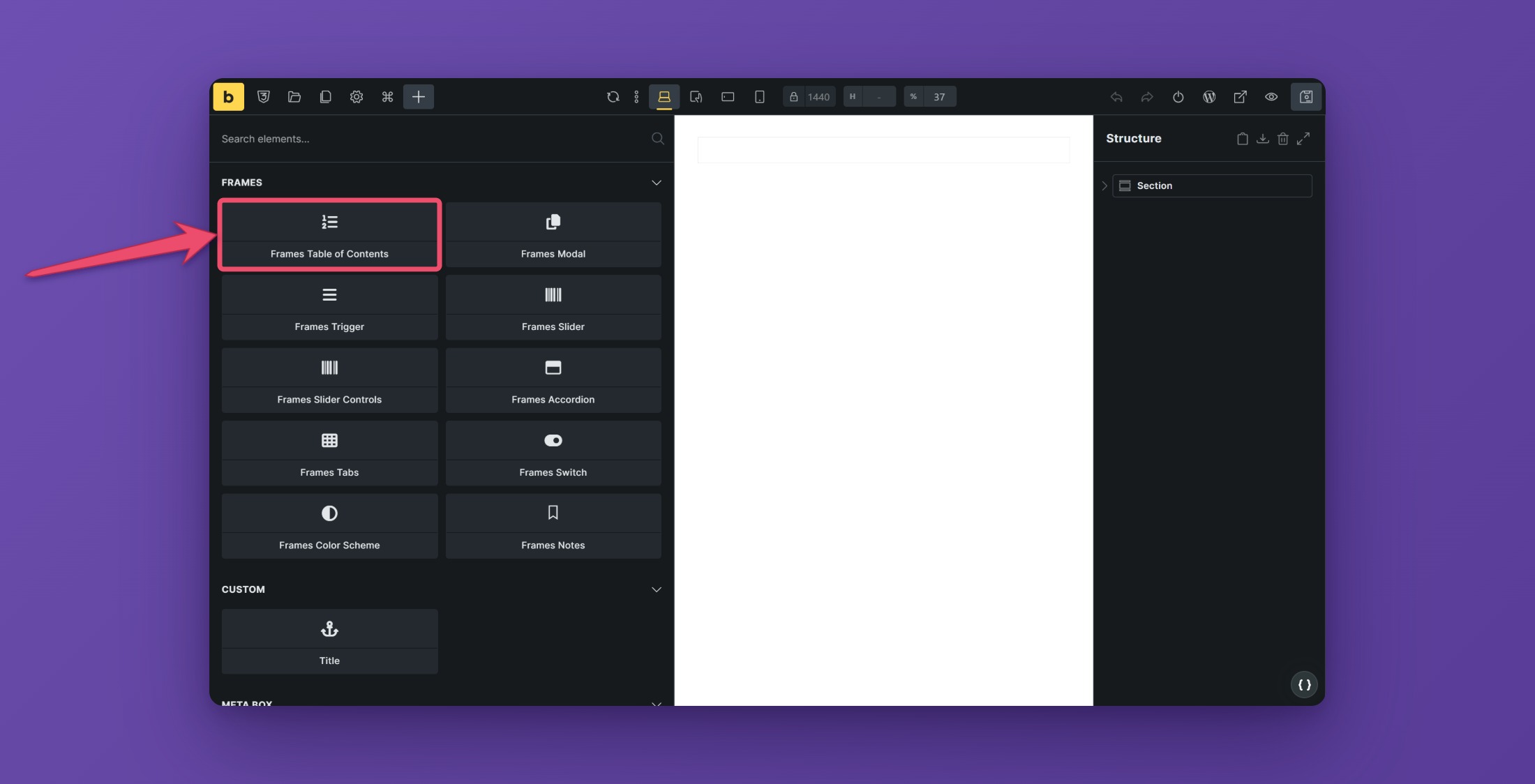Click the canvas height H field

pos(869,97)
